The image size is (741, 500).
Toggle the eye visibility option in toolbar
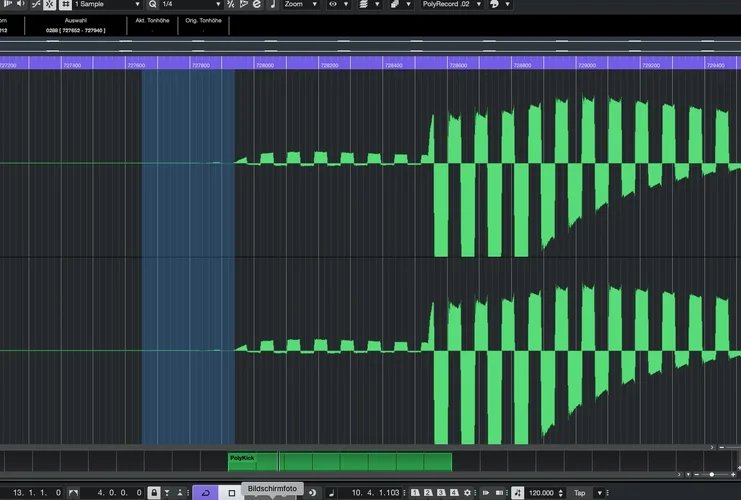tap(334, 5)
